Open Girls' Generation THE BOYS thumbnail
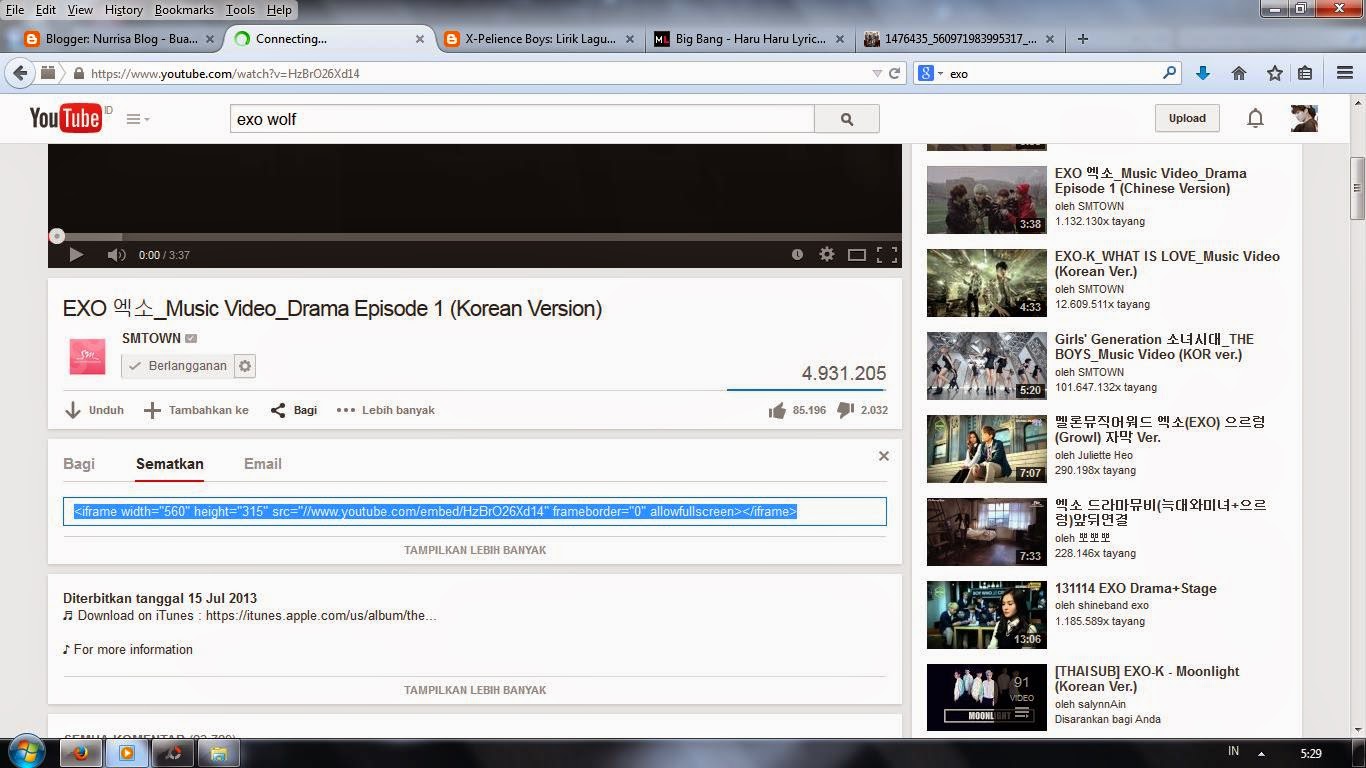The width and height of the screenshot is (1366, 768). click(x=986, y=366)
